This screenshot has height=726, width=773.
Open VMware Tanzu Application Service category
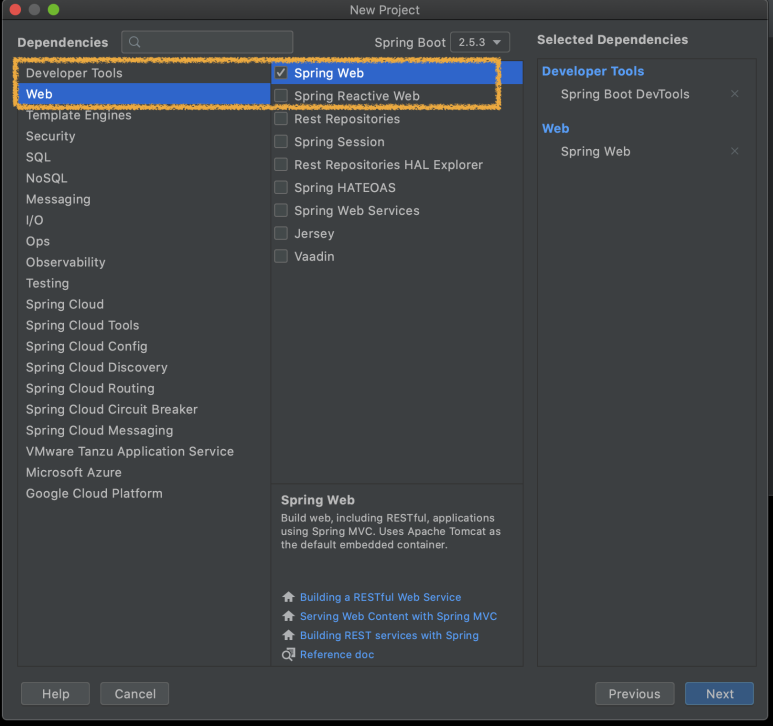coord(144,451)
